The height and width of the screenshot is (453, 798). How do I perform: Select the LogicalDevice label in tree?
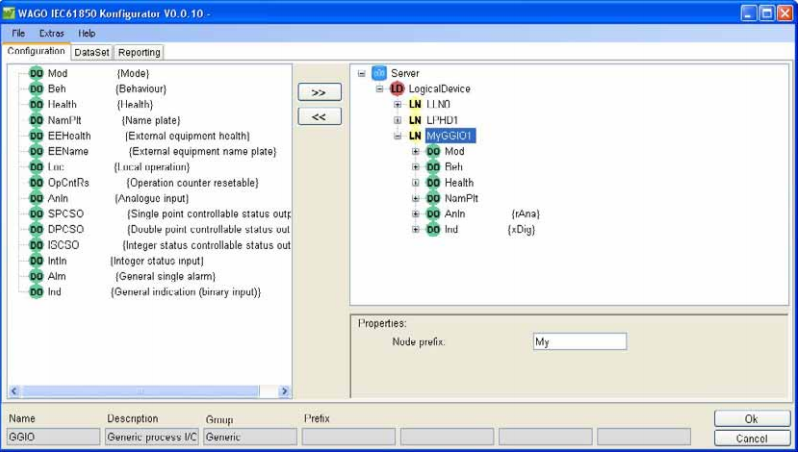[439, 89]
